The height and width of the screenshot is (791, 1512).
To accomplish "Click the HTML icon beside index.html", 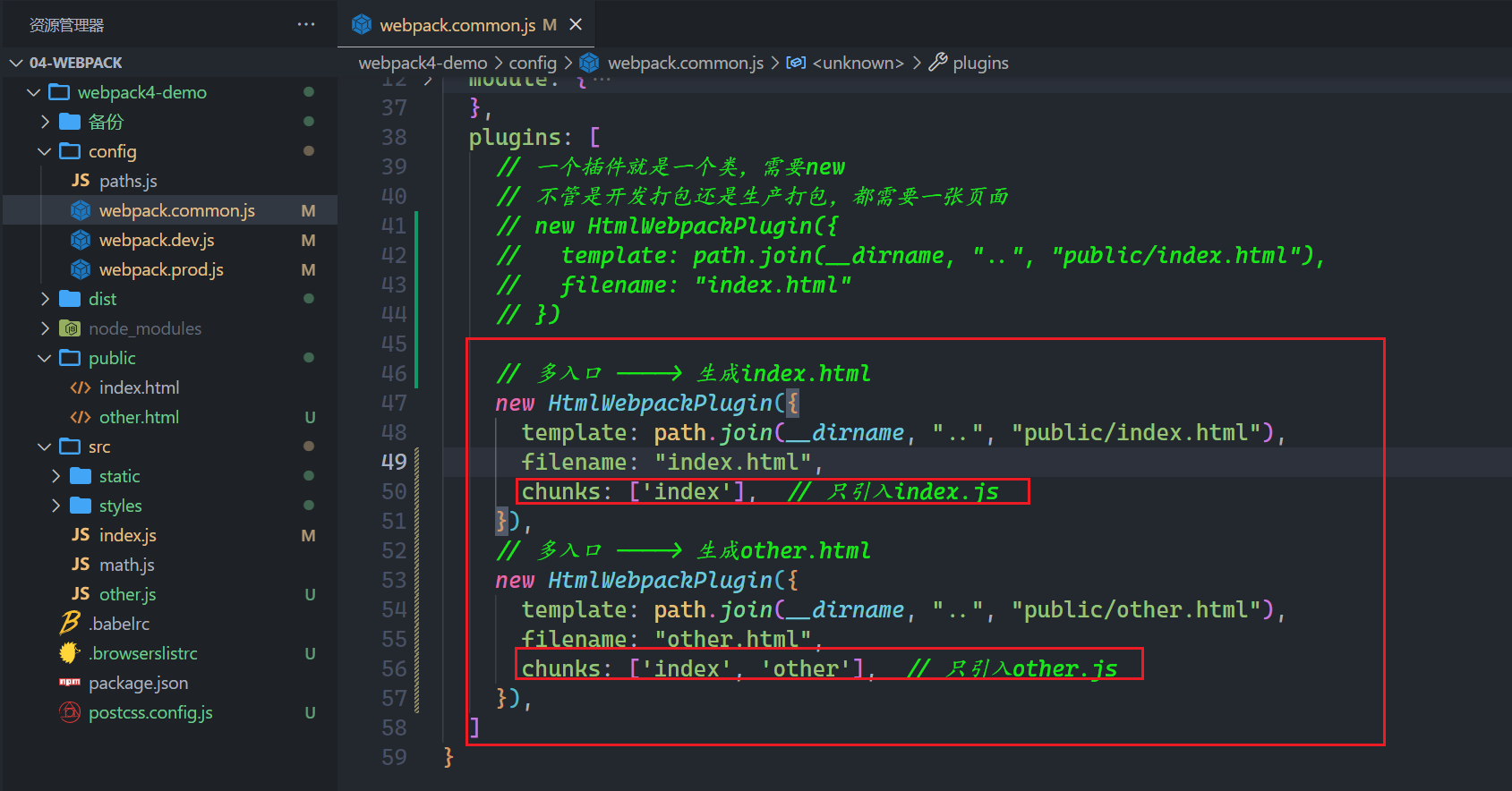I will click(81, 387).
